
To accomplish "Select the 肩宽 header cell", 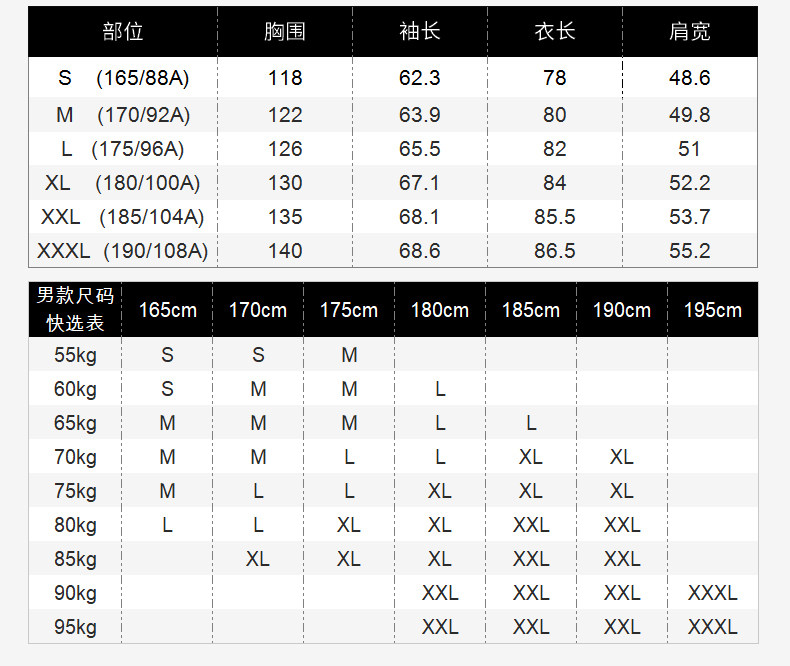I will [x=689, y=32].
